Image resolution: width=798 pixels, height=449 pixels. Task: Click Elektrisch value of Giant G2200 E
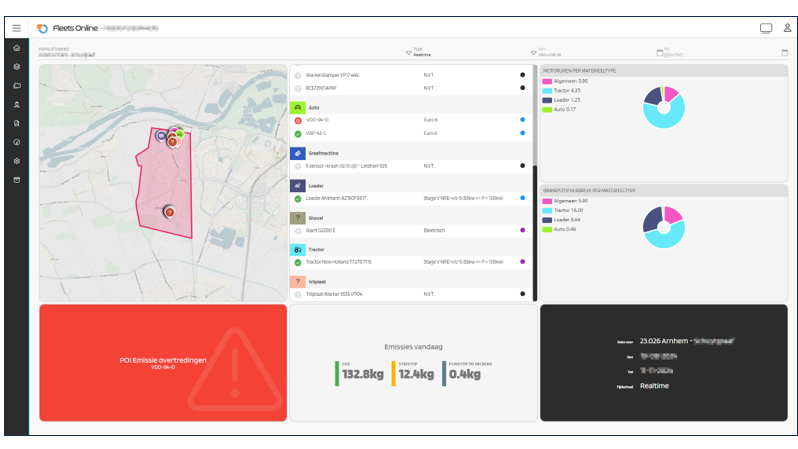(x=434, y=230)
